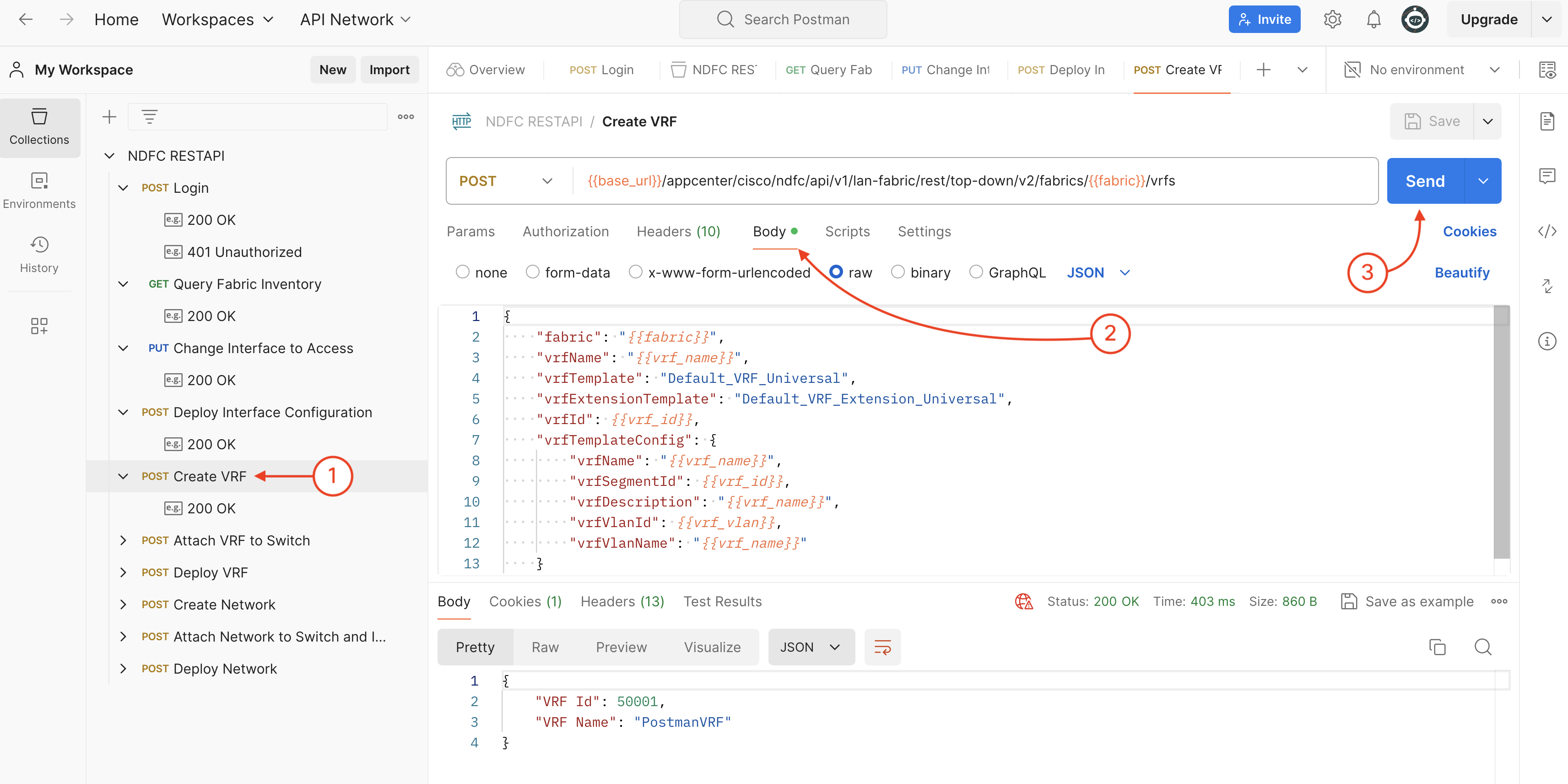Select the binary body type
Viewport: 1568px width, 784px height.
[x=898, y=272]
